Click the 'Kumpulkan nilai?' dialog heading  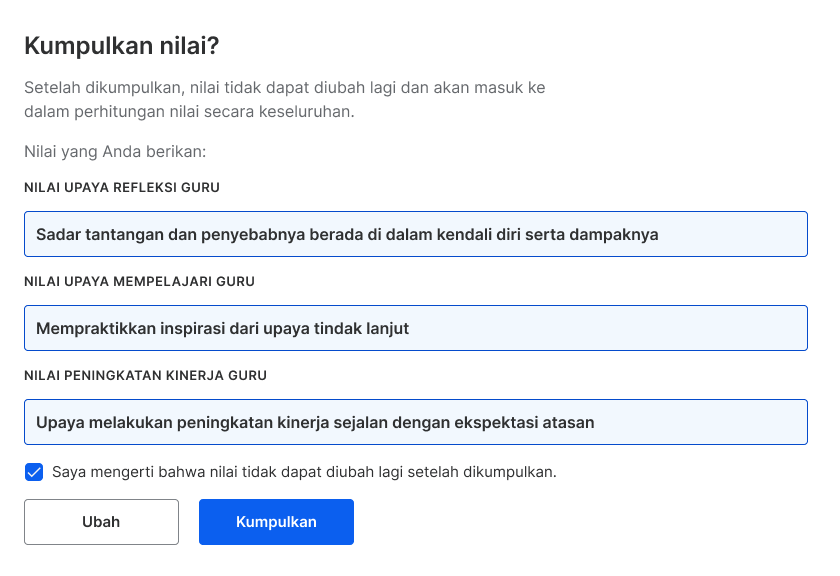[122, 46]
